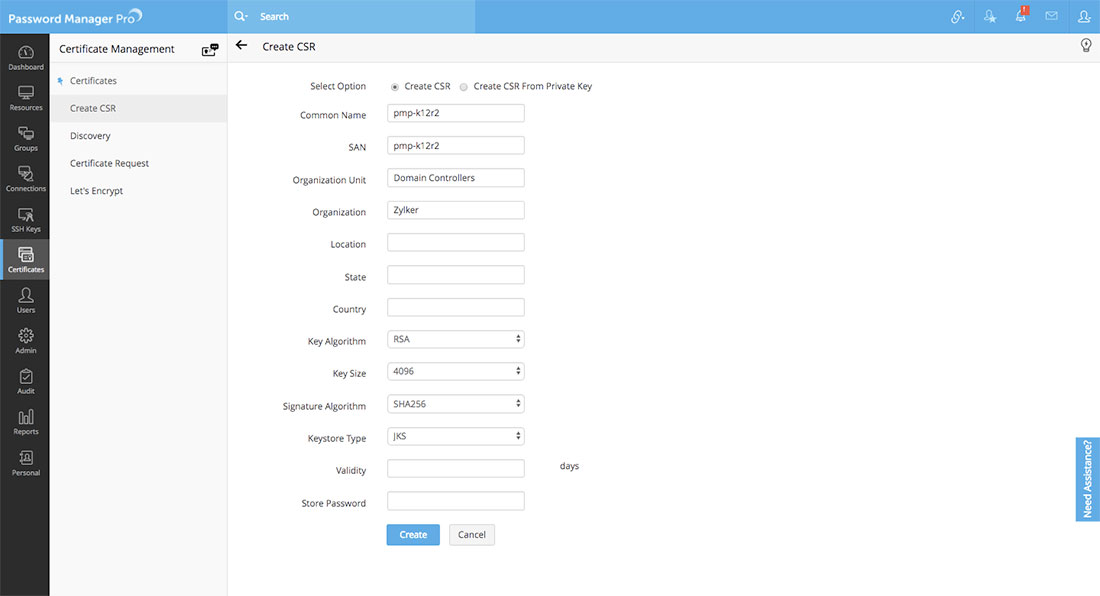Viewport: 1100px width, 596px height.
Task: Navigate to the Connections panel
Action: click(25, 177)
